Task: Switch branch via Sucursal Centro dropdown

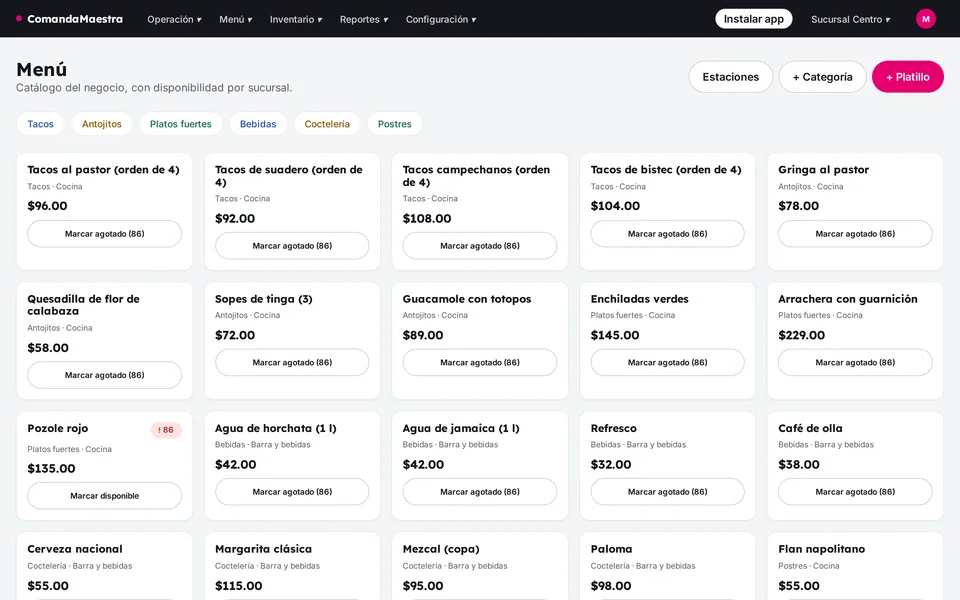Action: [x=850, y=20]
